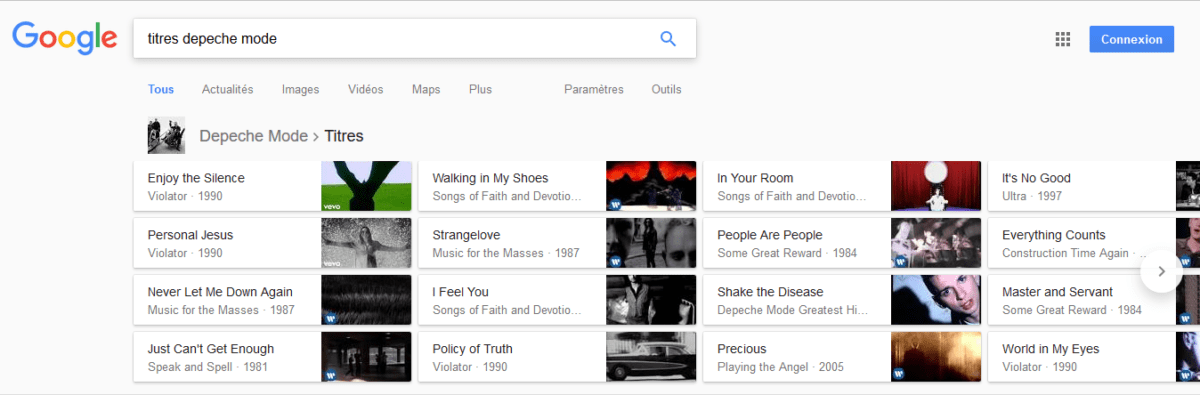Show more songs with the right arrow
Viewport: 1200px width, 395px height.
point(1161,271)
